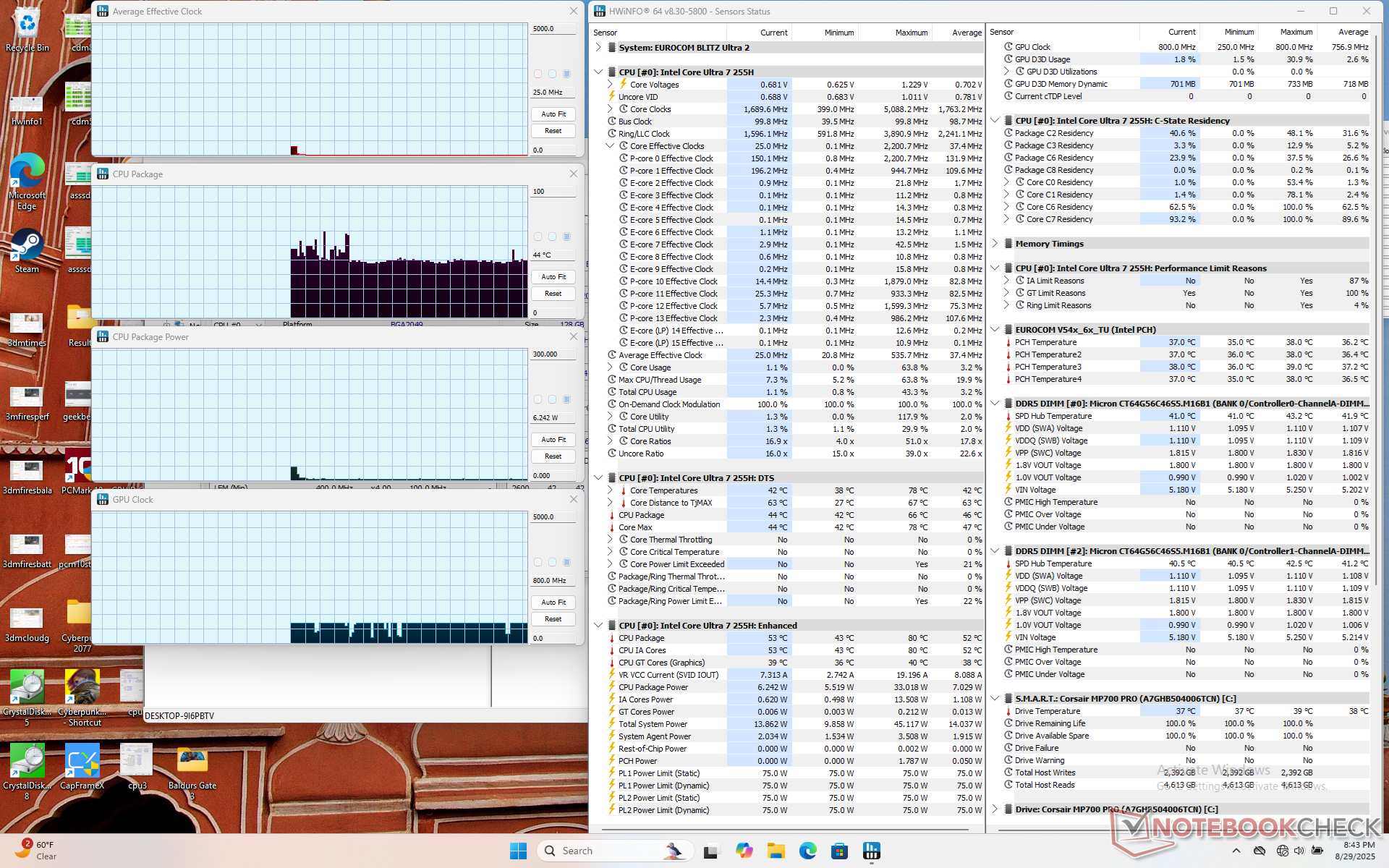Collapse CPU [#0] Intel Core Ultra 7 255H section
Screen dimensions: 1389x868
tap(598, 72)
